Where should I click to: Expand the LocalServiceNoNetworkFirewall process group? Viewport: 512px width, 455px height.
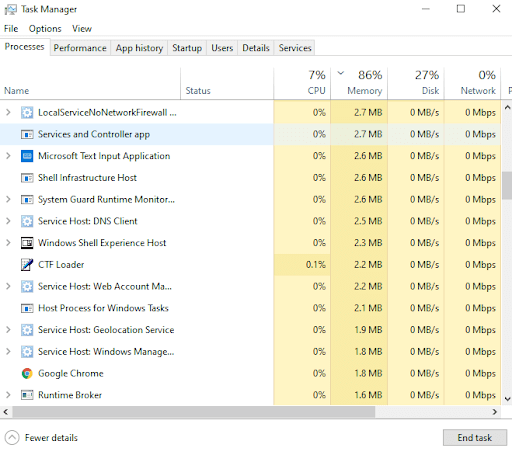8,113
